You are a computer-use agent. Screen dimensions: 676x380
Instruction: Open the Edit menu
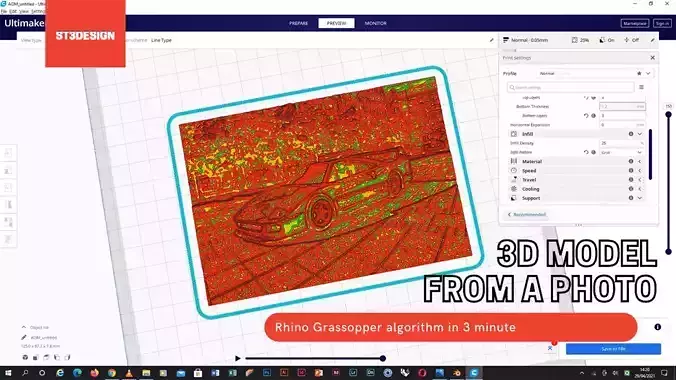(x=14, y=11)
